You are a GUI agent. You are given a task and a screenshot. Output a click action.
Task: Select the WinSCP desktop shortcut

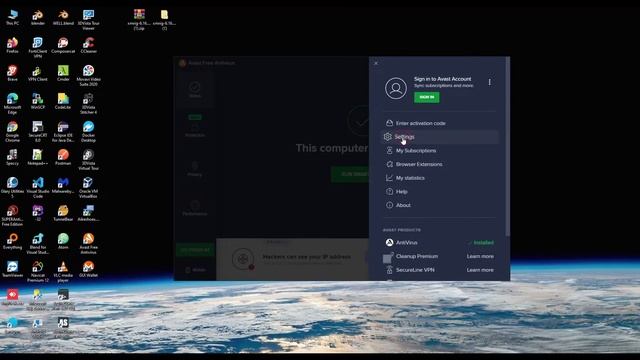38,102
